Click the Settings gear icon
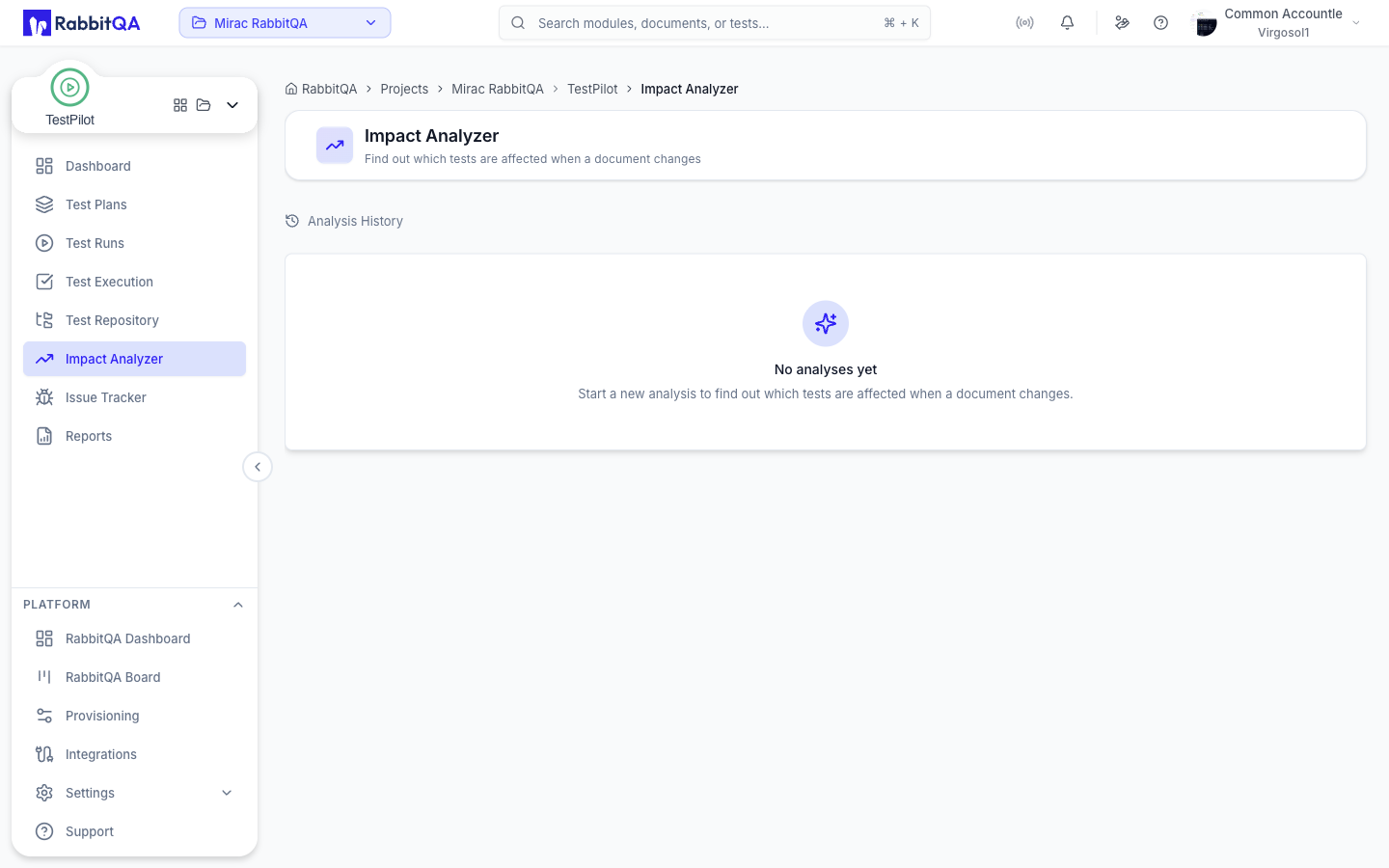The height and width of the screenshot is (868, 1389). click(x=44, y=793)
